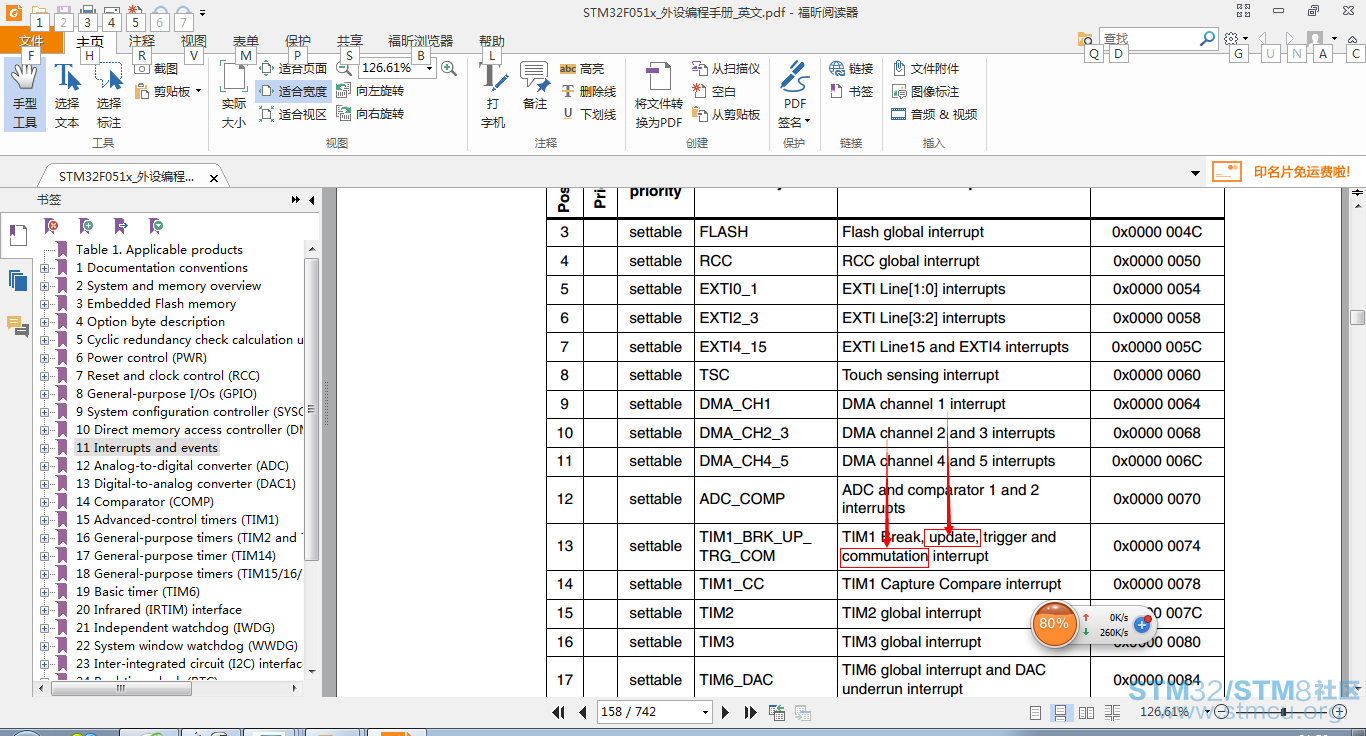Switch to the 表单 form tab
Screen dimensions: 1366x736
pos(246,41)
